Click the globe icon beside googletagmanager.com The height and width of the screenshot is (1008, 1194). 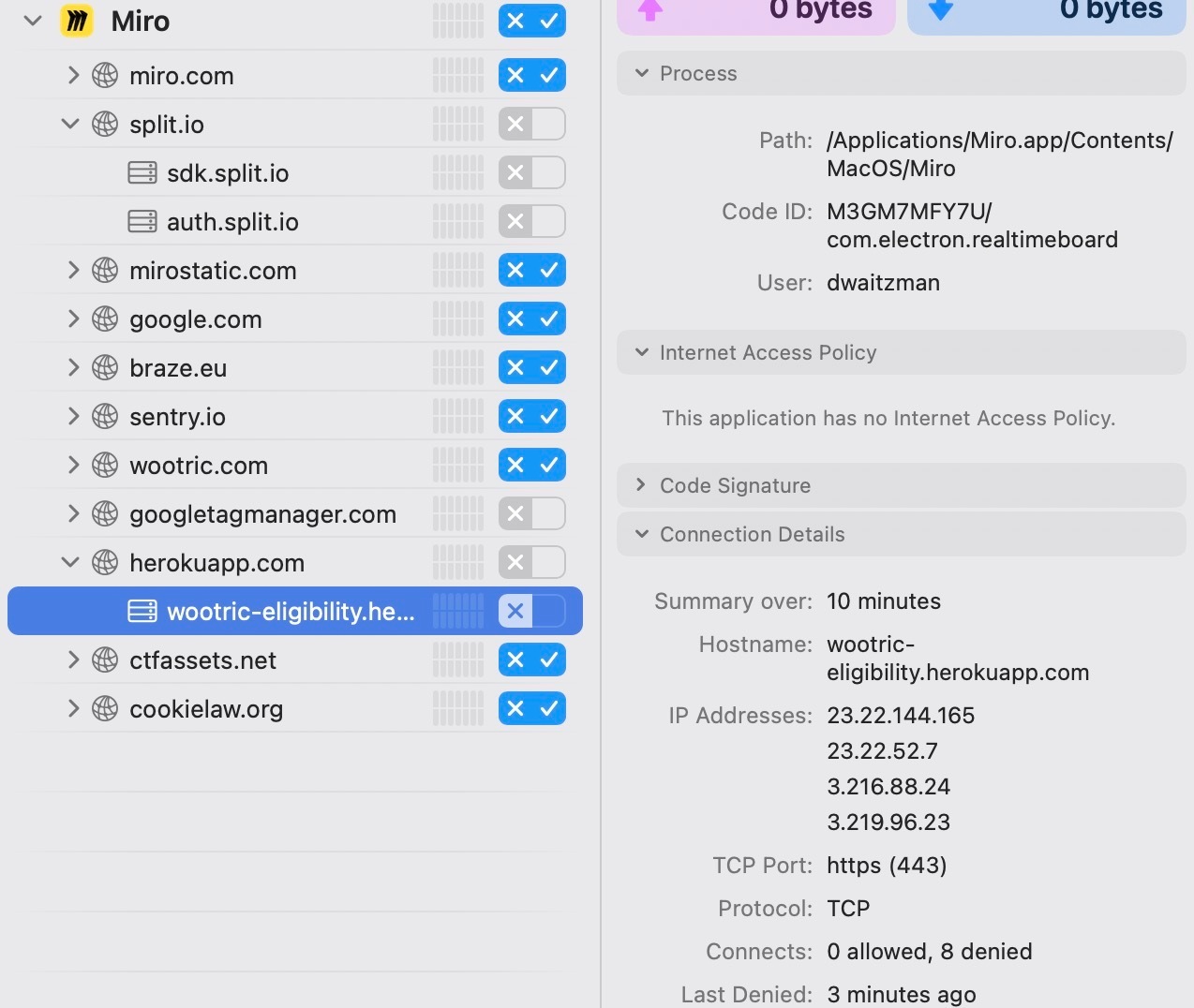coord(105,513)
